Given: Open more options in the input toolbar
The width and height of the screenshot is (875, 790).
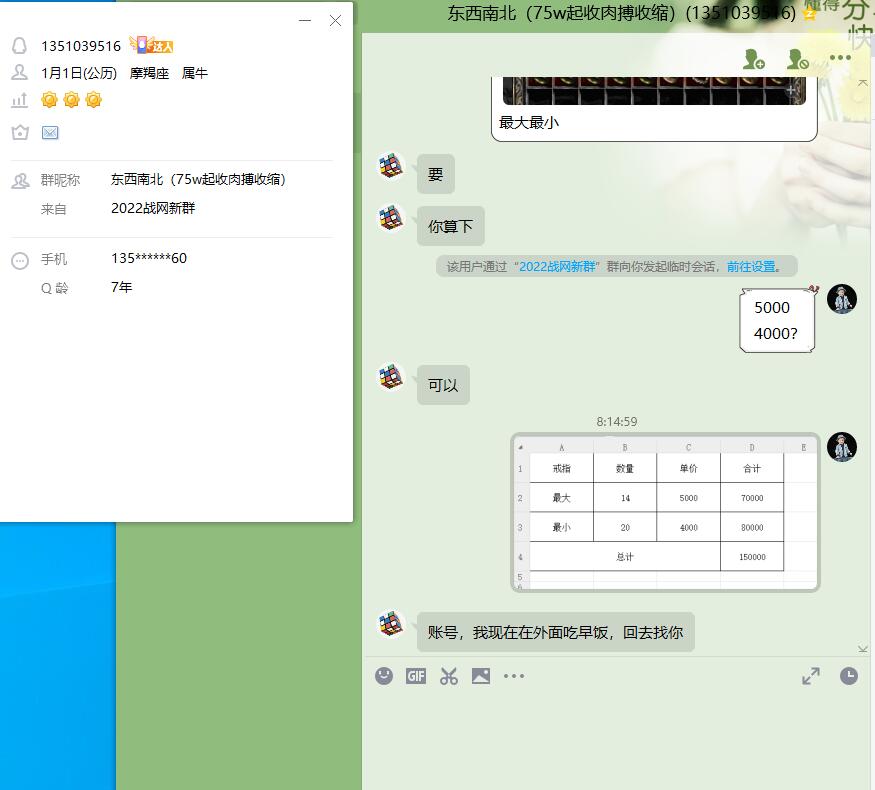Looking at the screenshot, I should (x=514, y=676).
